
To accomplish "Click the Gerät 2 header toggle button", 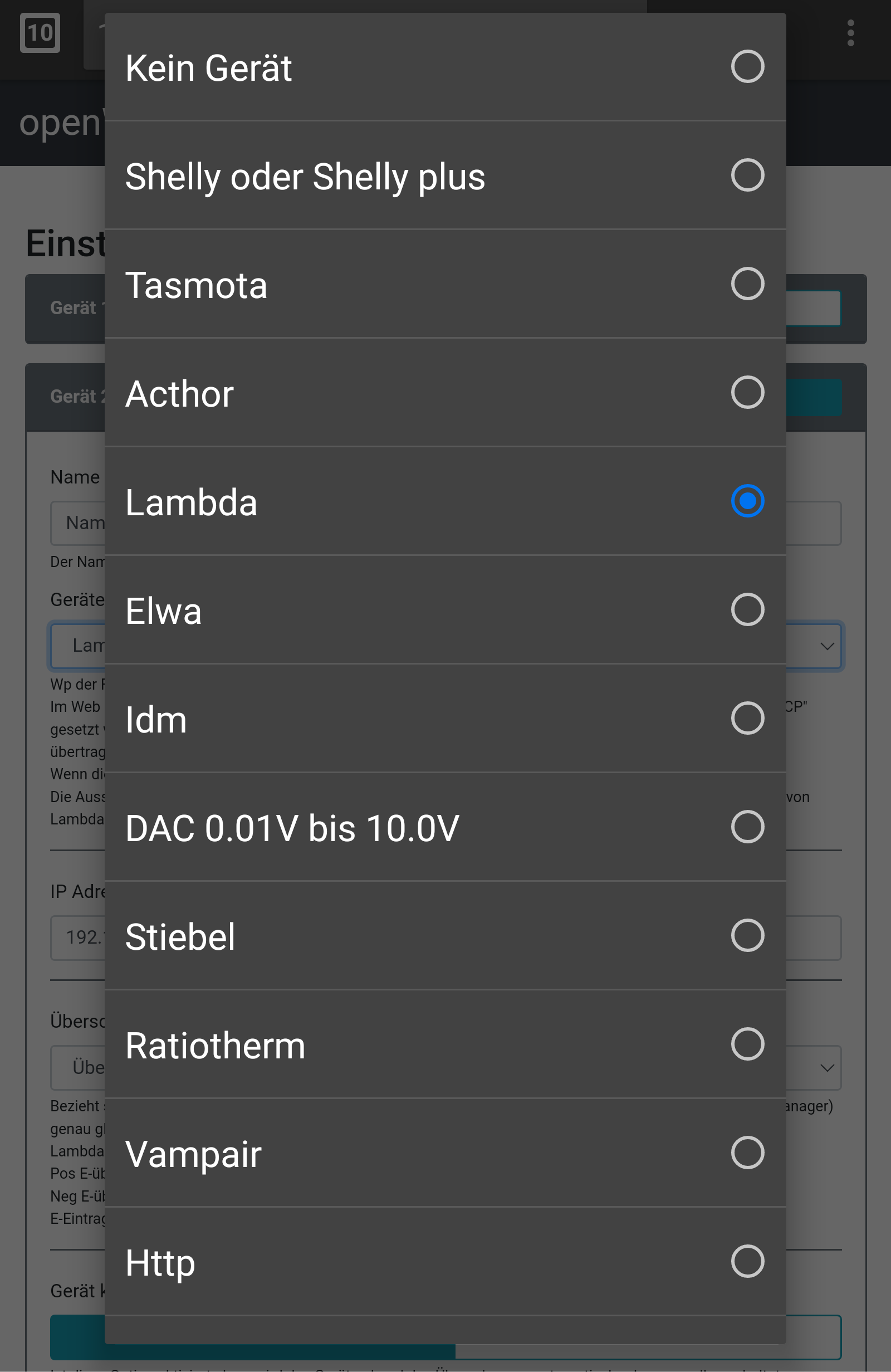I will tap(812, 397).
